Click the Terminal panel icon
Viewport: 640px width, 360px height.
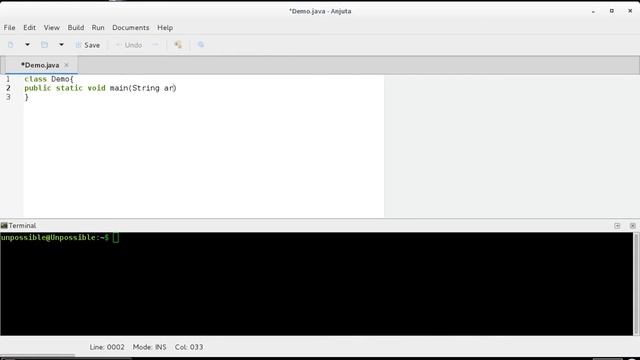click(4, 225)
